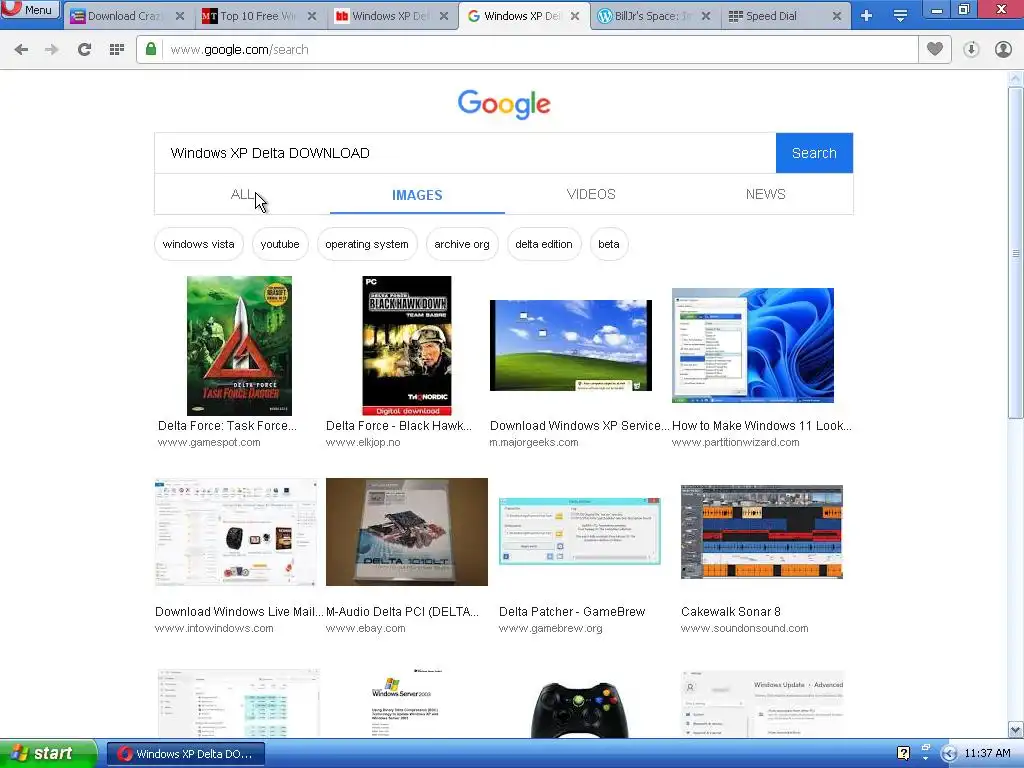This screenshot has width=1024, height=768.
Task: Filter by beta chip
Action: coord(609,244)
